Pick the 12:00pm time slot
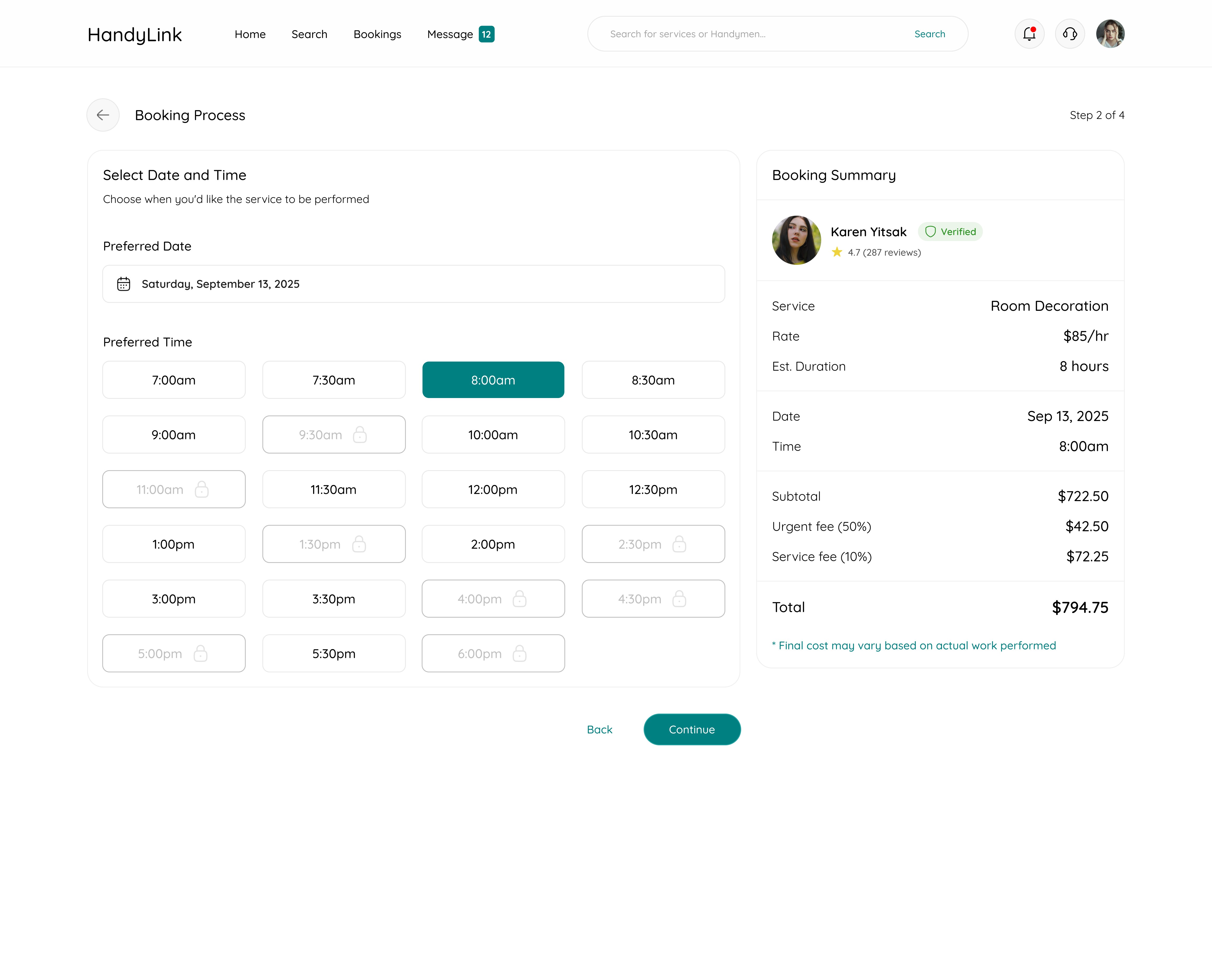This screenshot has width=1212, height=980. pos(493,489)
